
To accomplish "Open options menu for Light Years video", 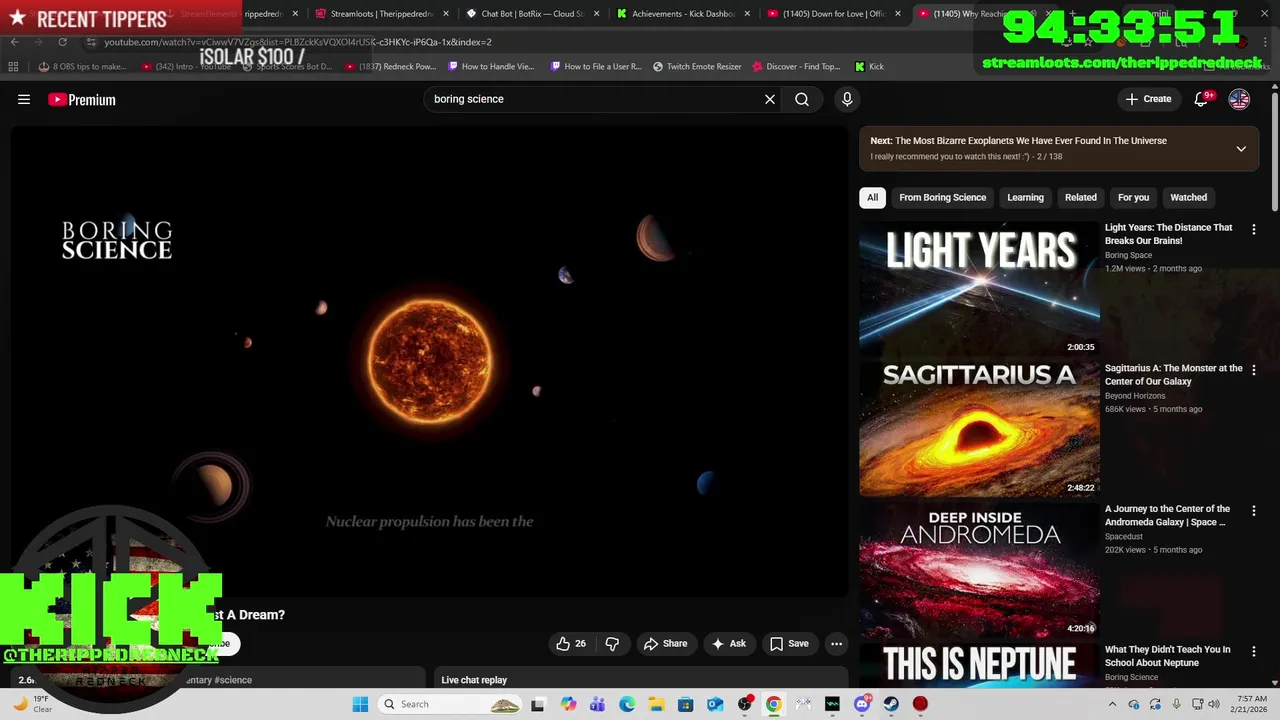I will coord(1254,229).
